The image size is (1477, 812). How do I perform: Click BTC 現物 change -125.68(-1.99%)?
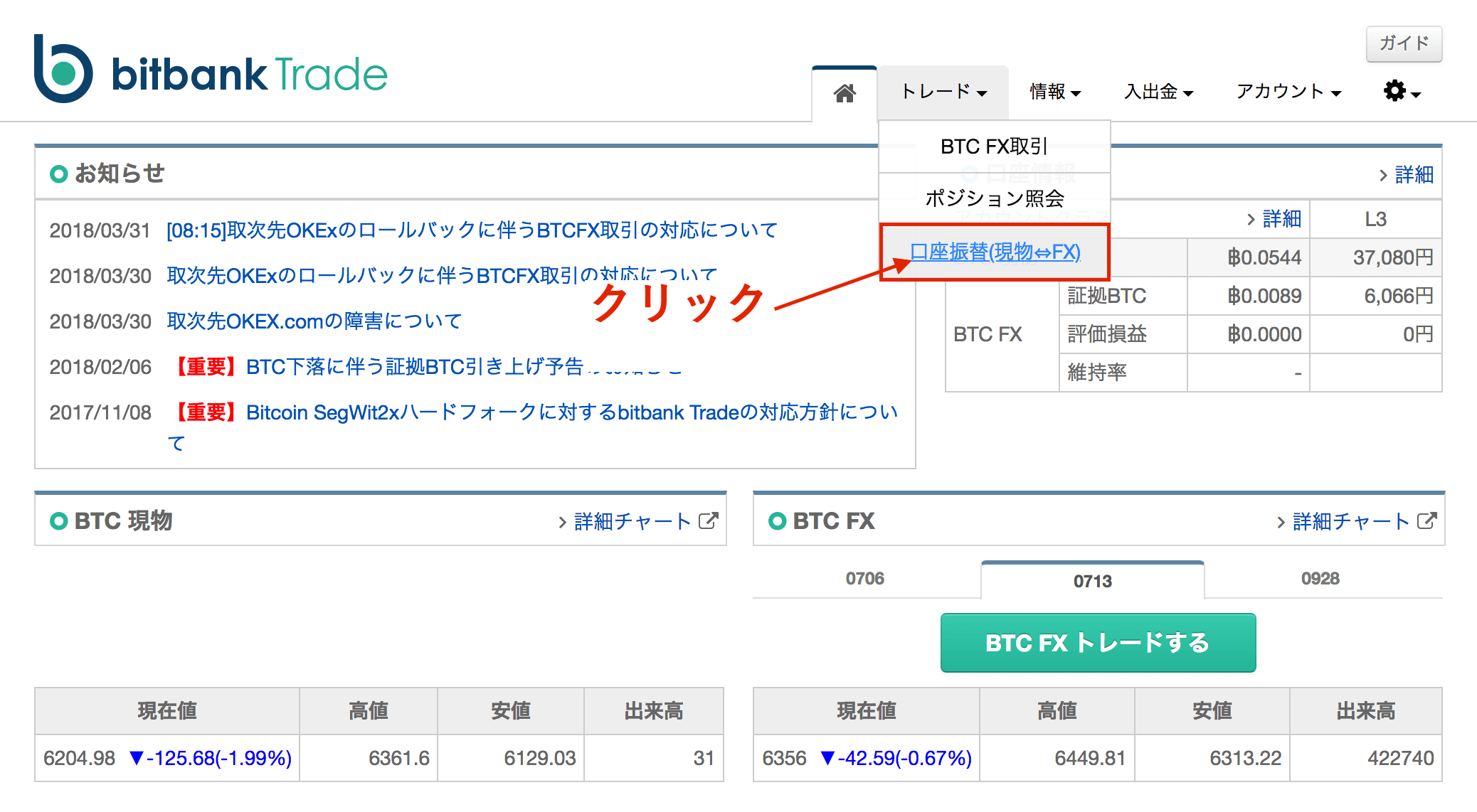(211, 759)
